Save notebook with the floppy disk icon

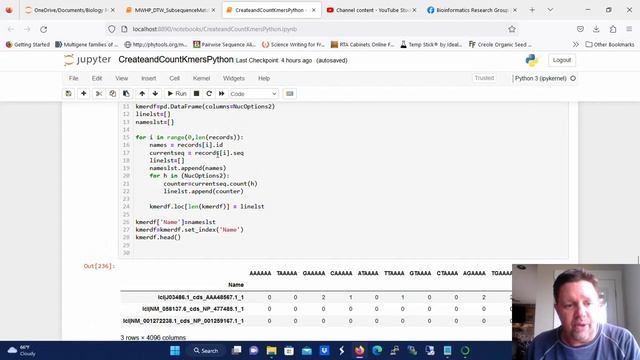pos(69,93)
